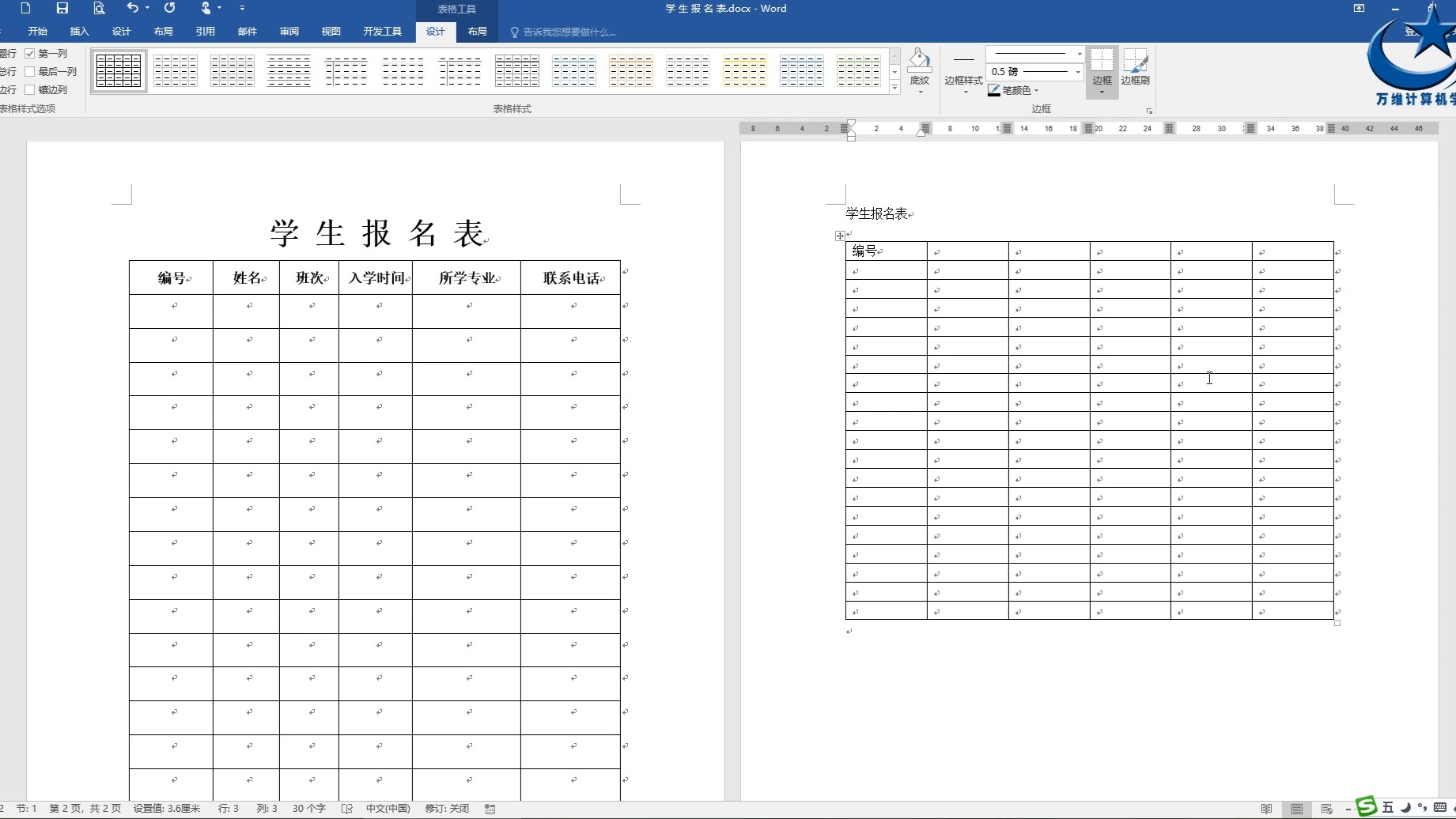Screen dimensions: 1456x819
Task: Switch to table tools 布局 Layout tab
Action: tap(477, 32)
